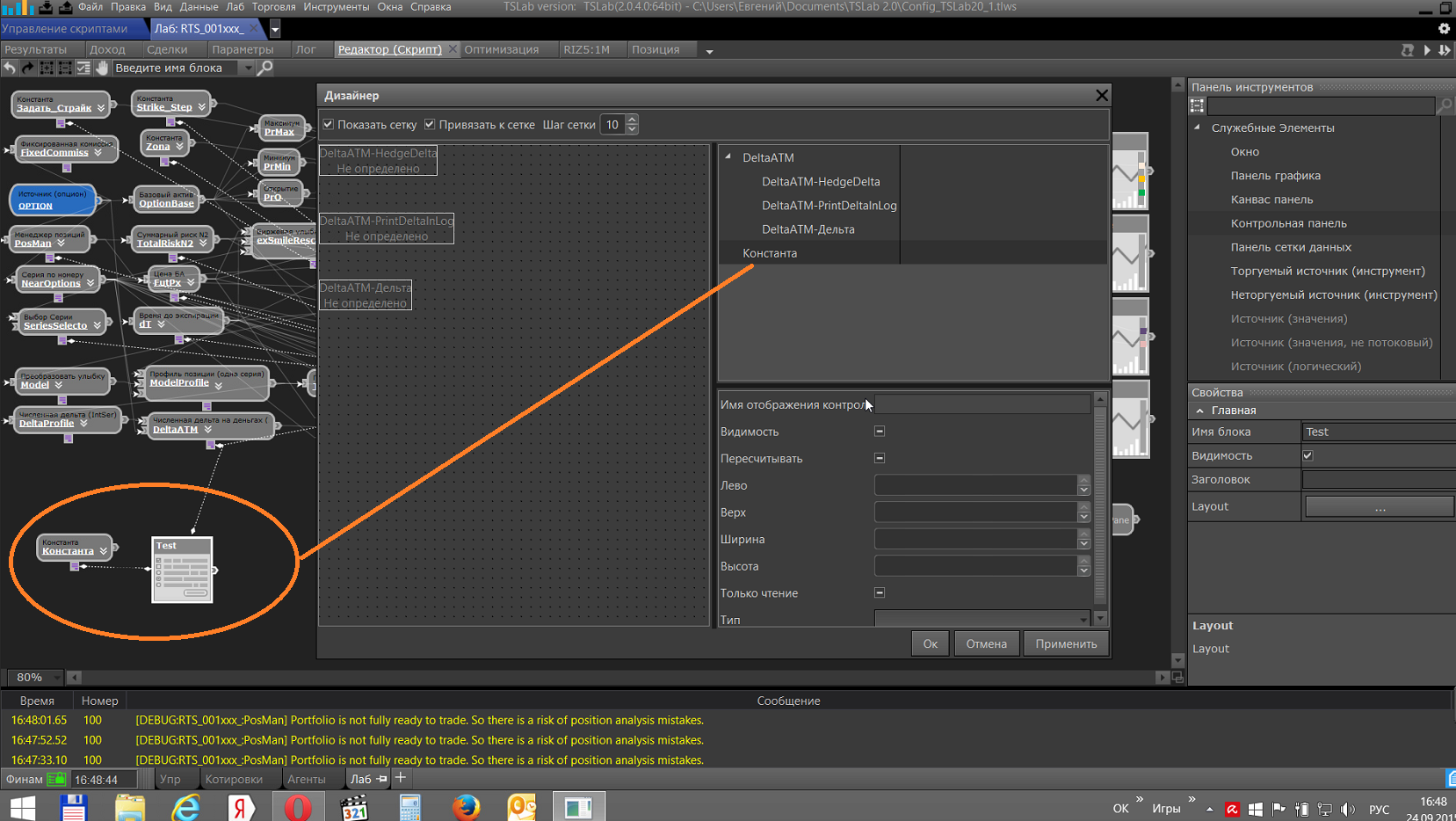Click the settings gear icon at top right

[x=1444, y=28]
